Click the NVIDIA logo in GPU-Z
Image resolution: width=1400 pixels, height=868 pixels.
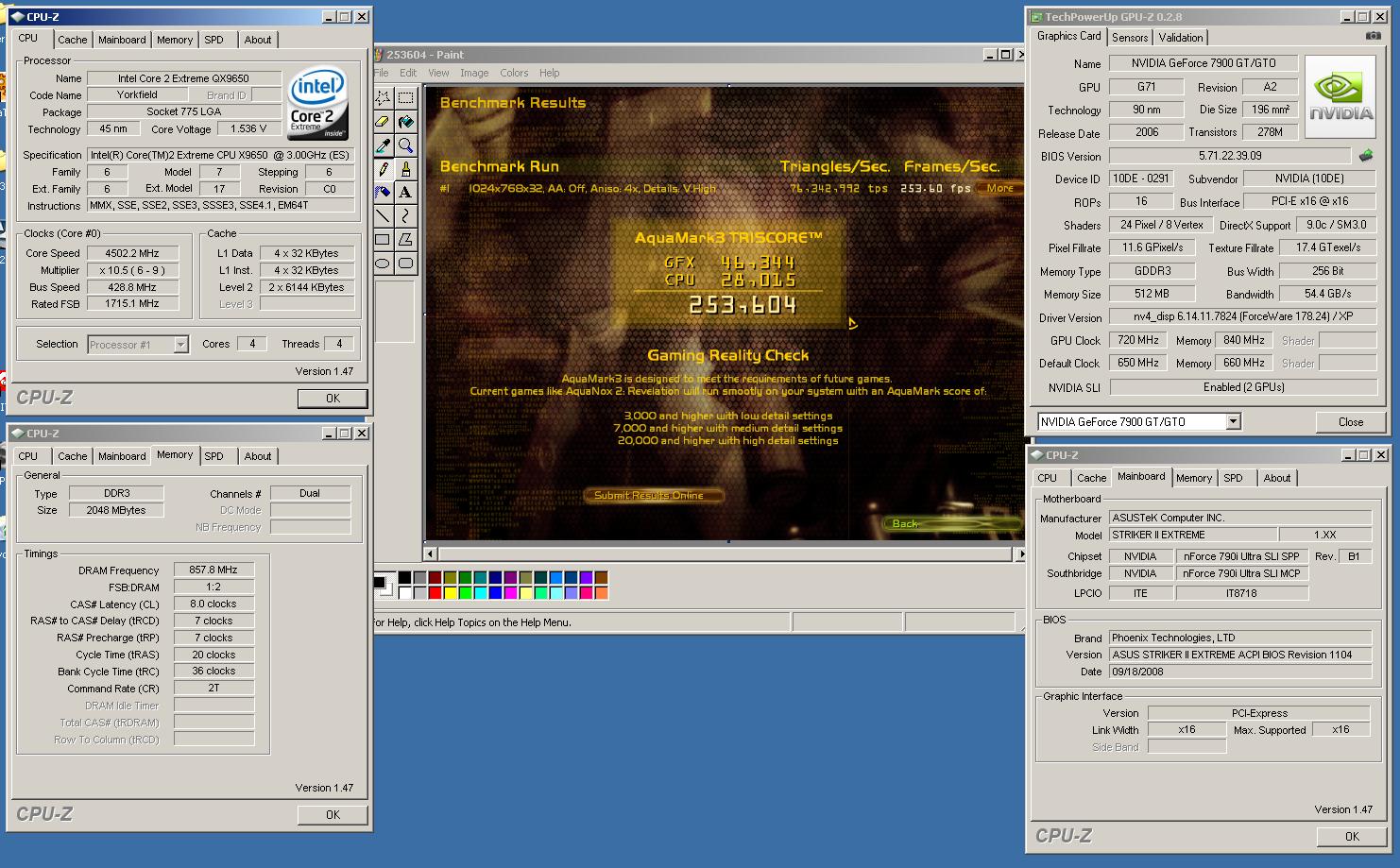pyautogui.click(x=1340, y=97)
